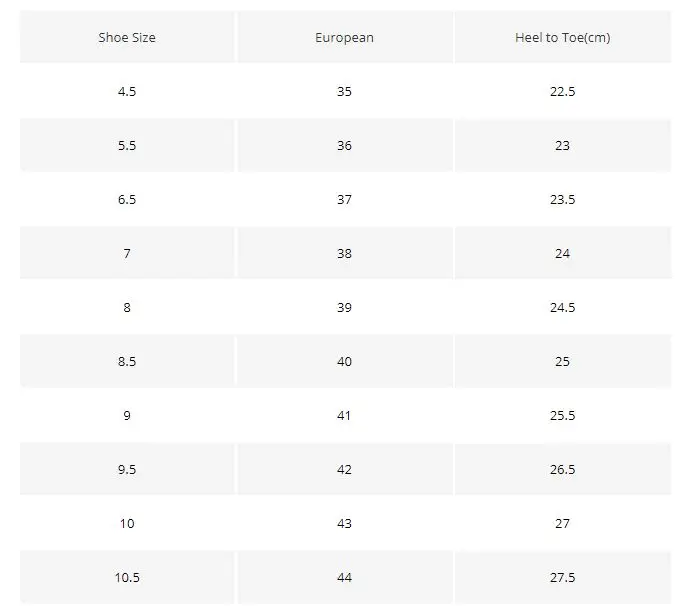Select European size 40
This screenshot has width=680, height=606.
(345, 361)
